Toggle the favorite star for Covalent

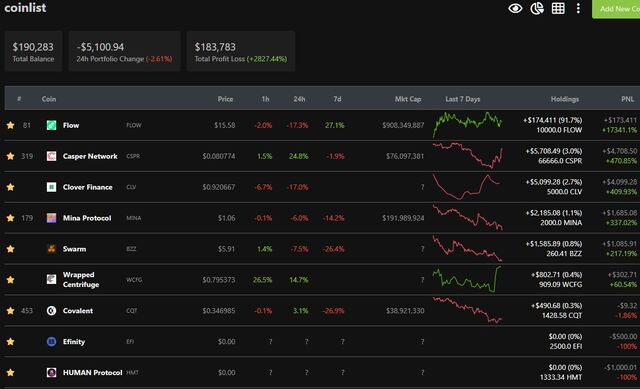click(x=11, y=311)
